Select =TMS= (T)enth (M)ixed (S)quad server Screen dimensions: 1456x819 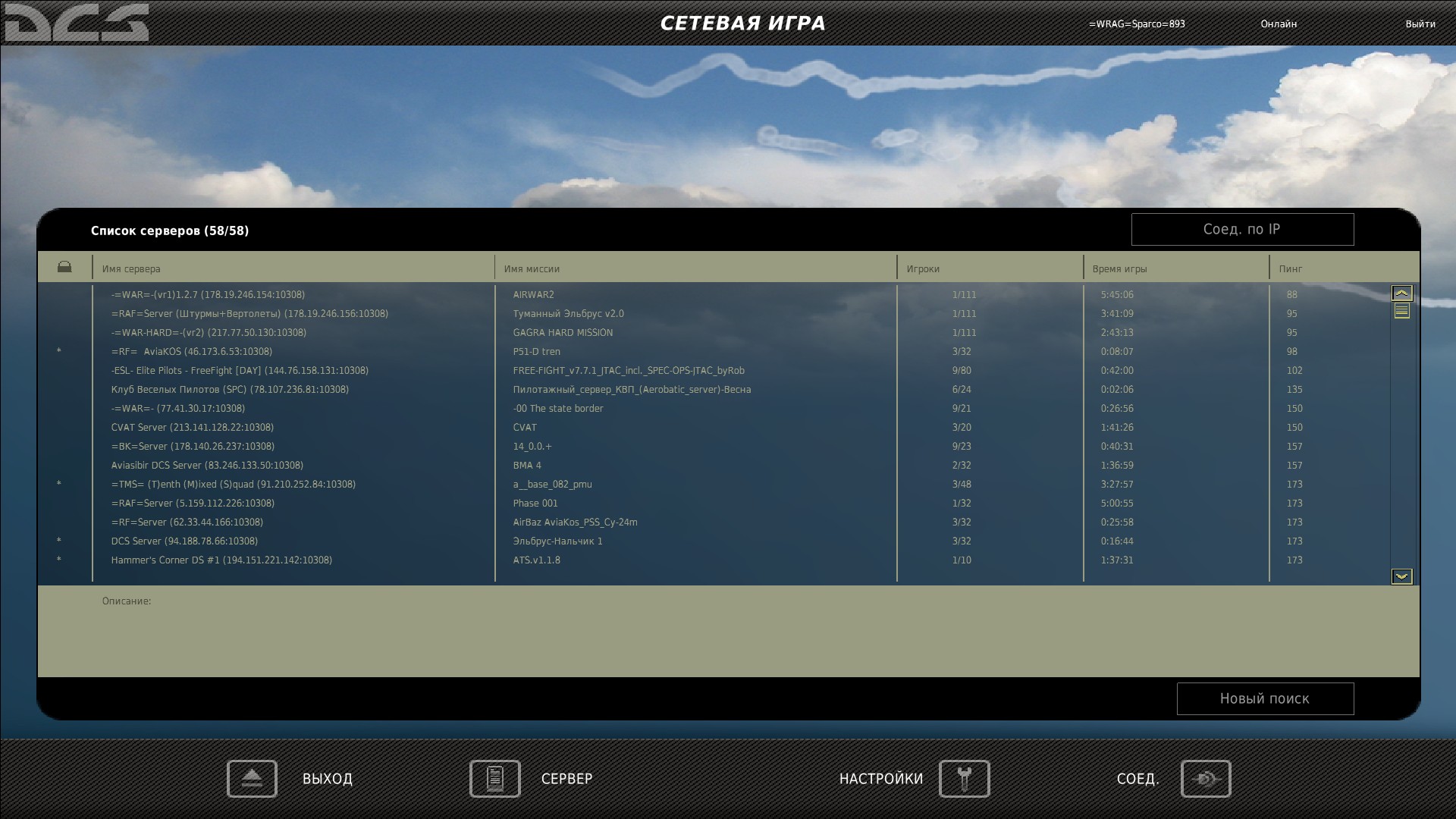234,484
